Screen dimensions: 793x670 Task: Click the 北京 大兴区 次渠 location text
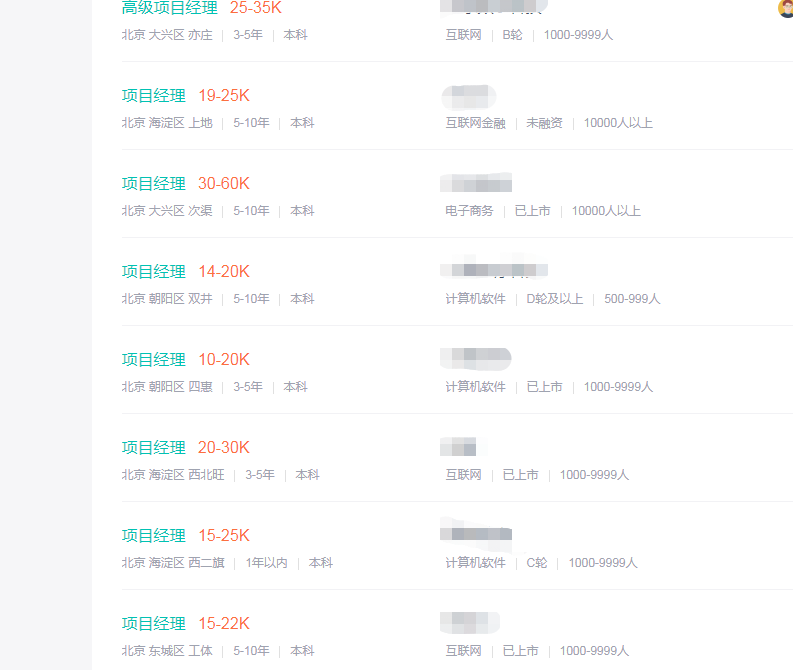pyautogui.click(x=167, y=211)
